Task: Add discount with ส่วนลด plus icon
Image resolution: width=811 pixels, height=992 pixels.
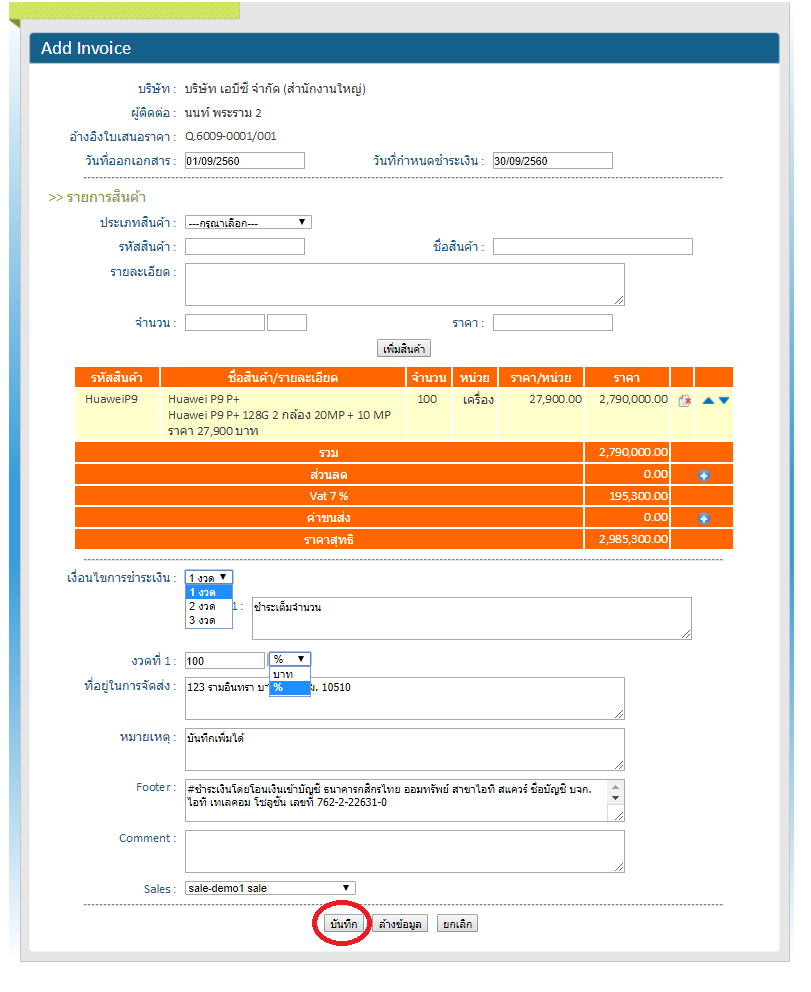Action: (703, 476)
